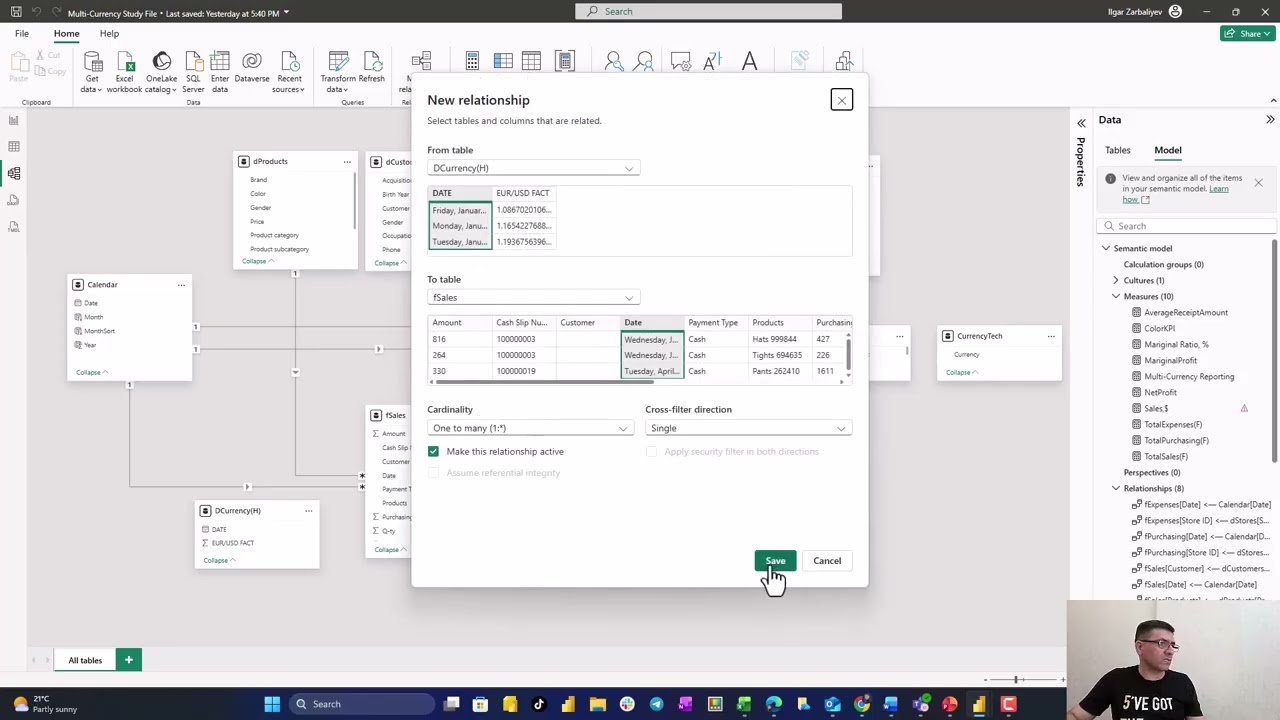
Task: Open the Cardinality dropdown
Action: click(530, 428)
